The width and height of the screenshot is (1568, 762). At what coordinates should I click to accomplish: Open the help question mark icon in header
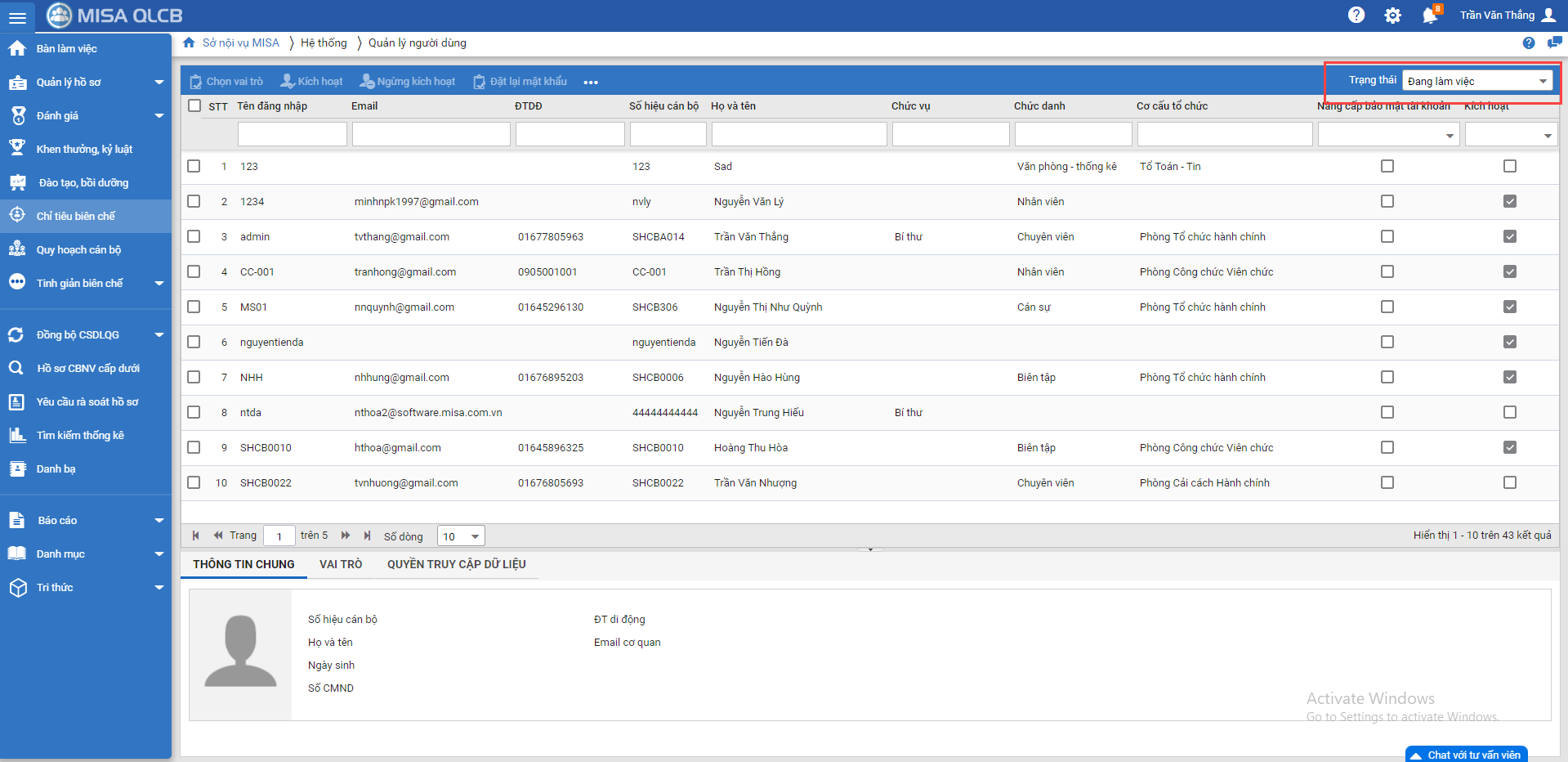click(x=1356, y=15)
